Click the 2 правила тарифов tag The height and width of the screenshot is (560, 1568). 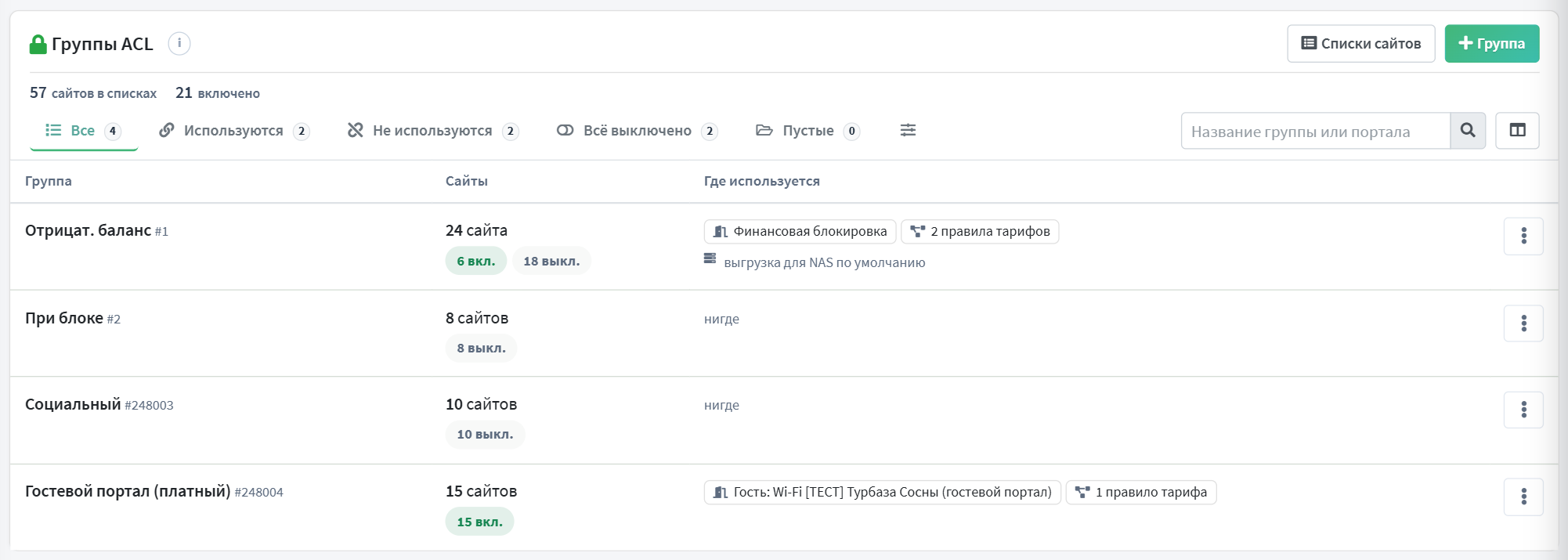pyautogui.click(x=980, y=231)
